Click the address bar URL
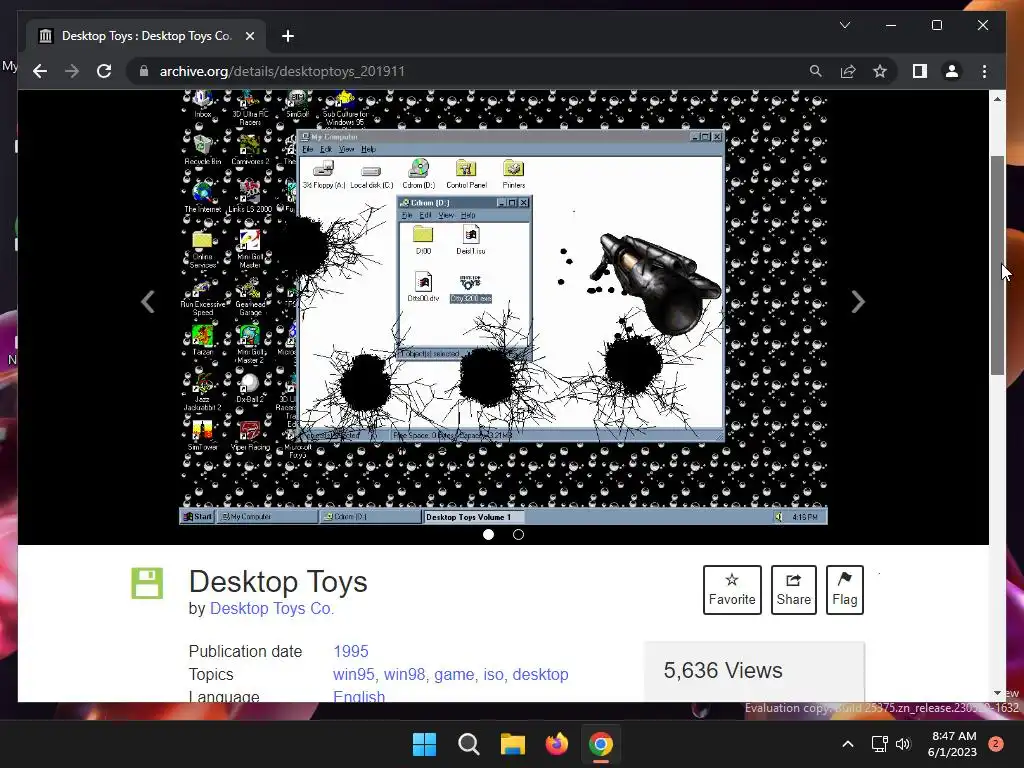The height and width of the screenshot is (768, 1024). point(282,71)
